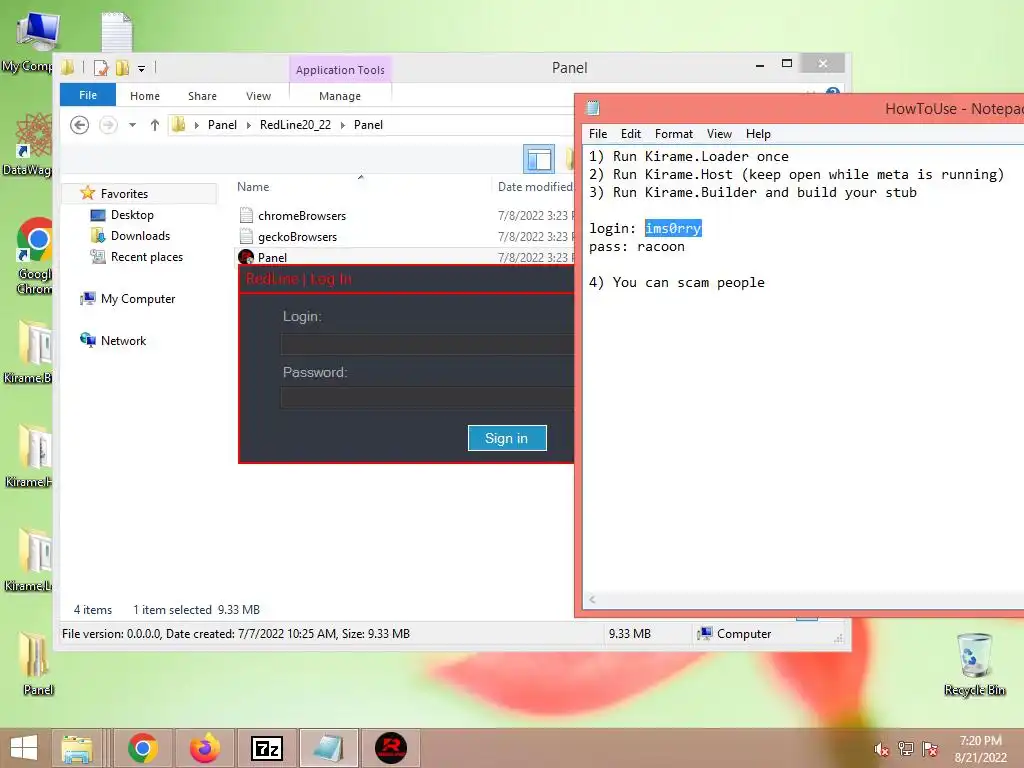Go up one folder level

point(155,125)
